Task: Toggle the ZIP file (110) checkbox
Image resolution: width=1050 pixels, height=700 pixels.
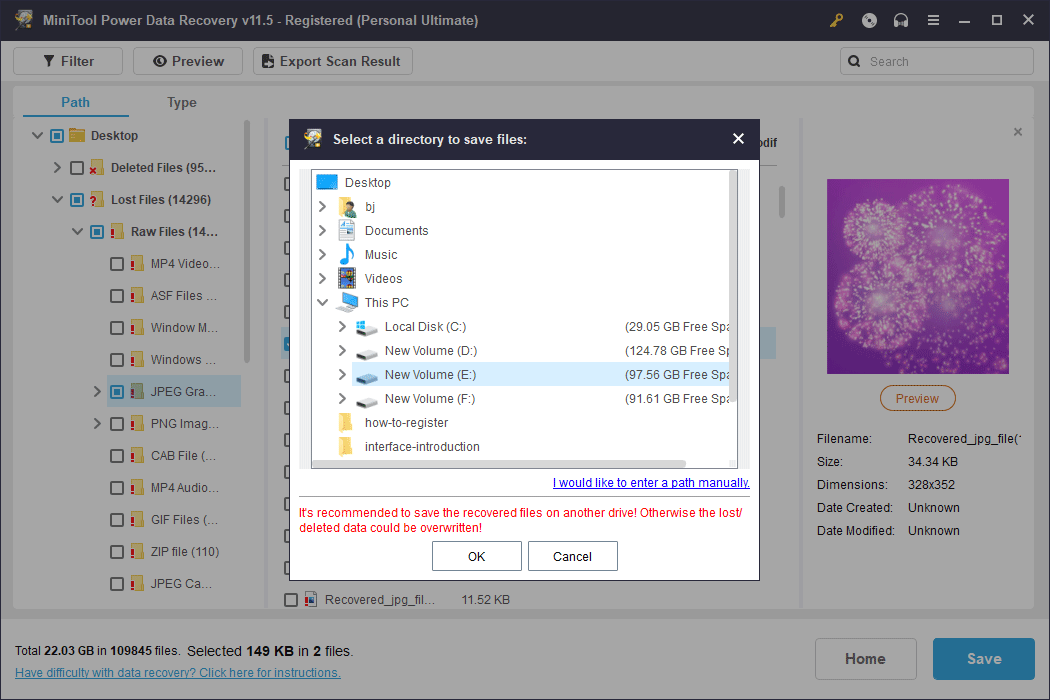Action: click(117, 552)
